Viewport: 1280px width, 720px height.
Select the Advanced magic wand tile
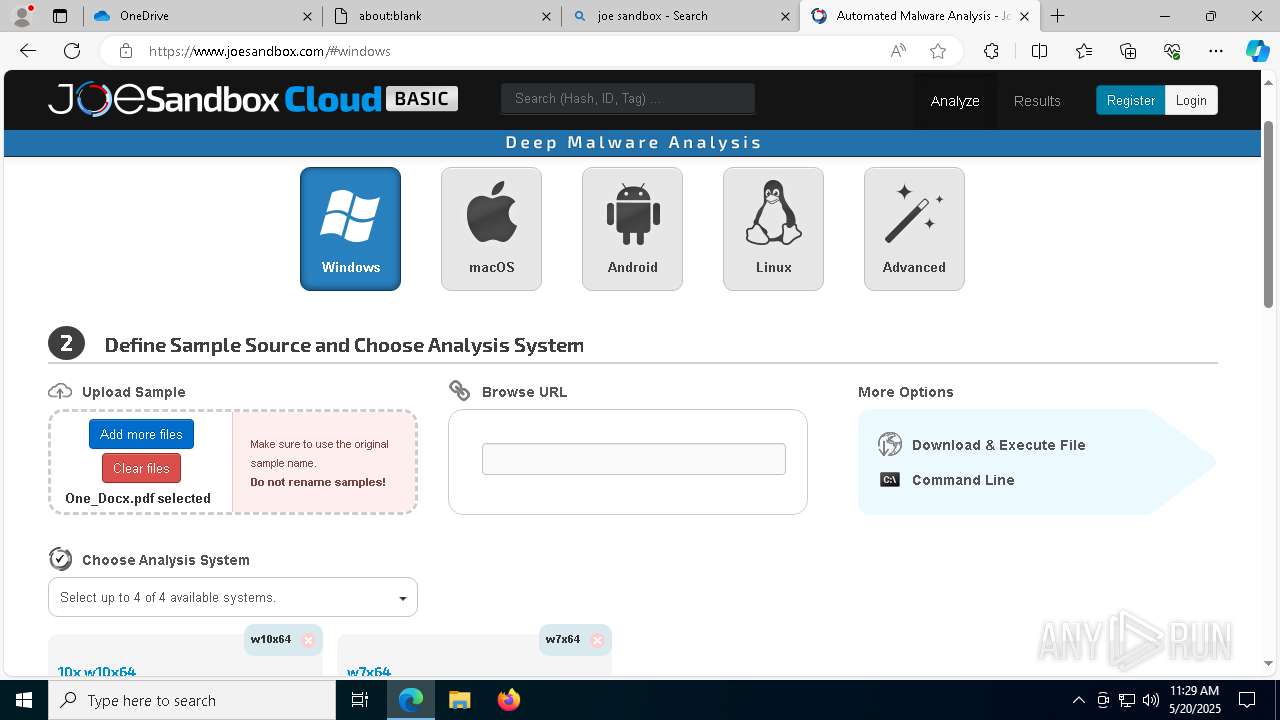click(x=914, y=229)
